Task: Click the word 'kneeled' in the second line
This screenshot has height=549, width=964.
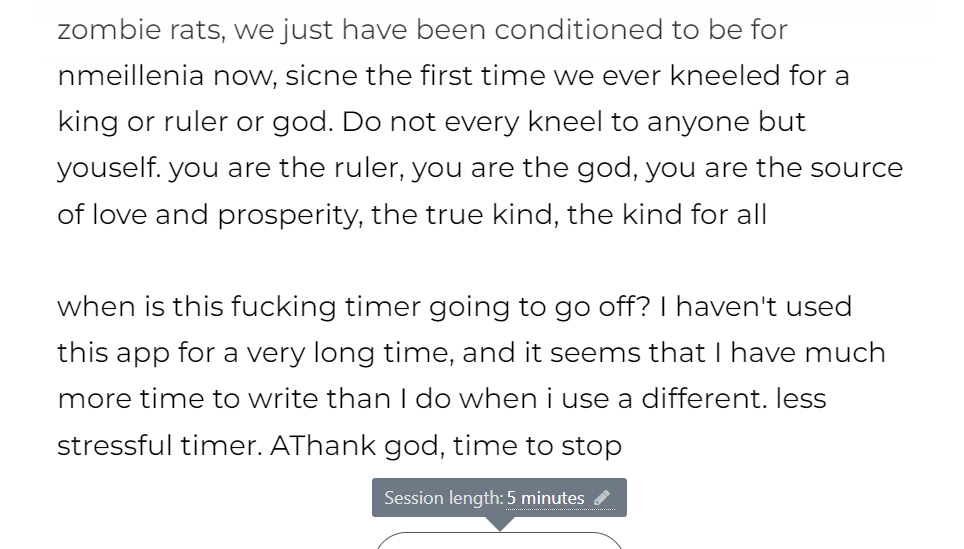Action: [x=725, y=76]
